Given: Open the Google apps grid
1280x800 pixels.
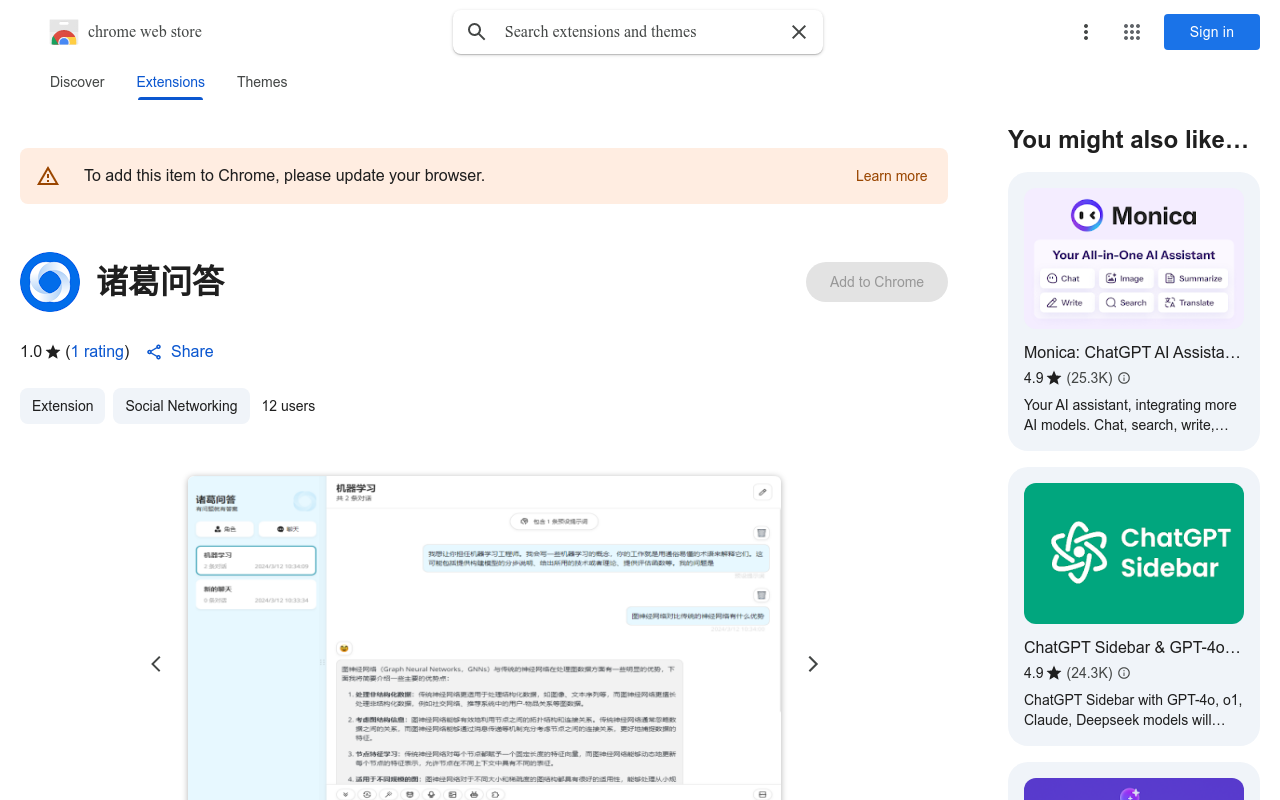Looking at the screenshot, I should click(x=1132, y=32).
